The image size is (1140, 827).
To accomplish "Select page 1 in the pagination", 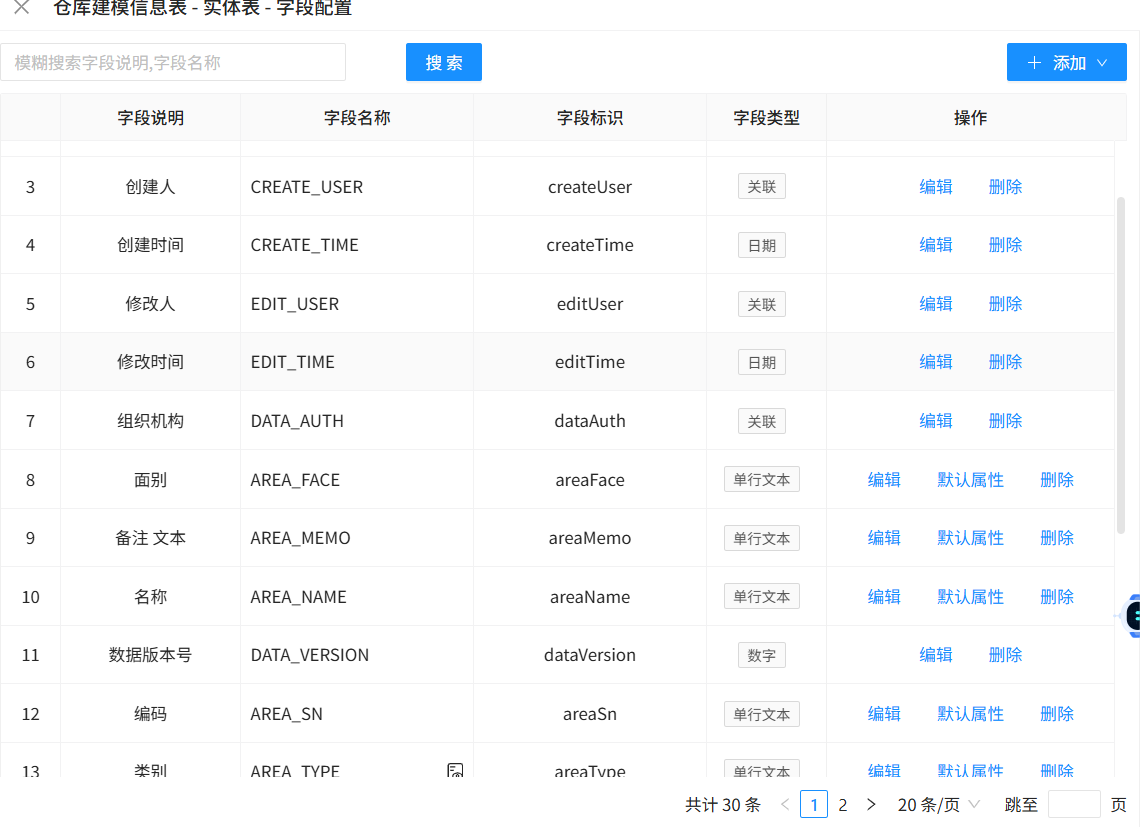I will 814,805.
